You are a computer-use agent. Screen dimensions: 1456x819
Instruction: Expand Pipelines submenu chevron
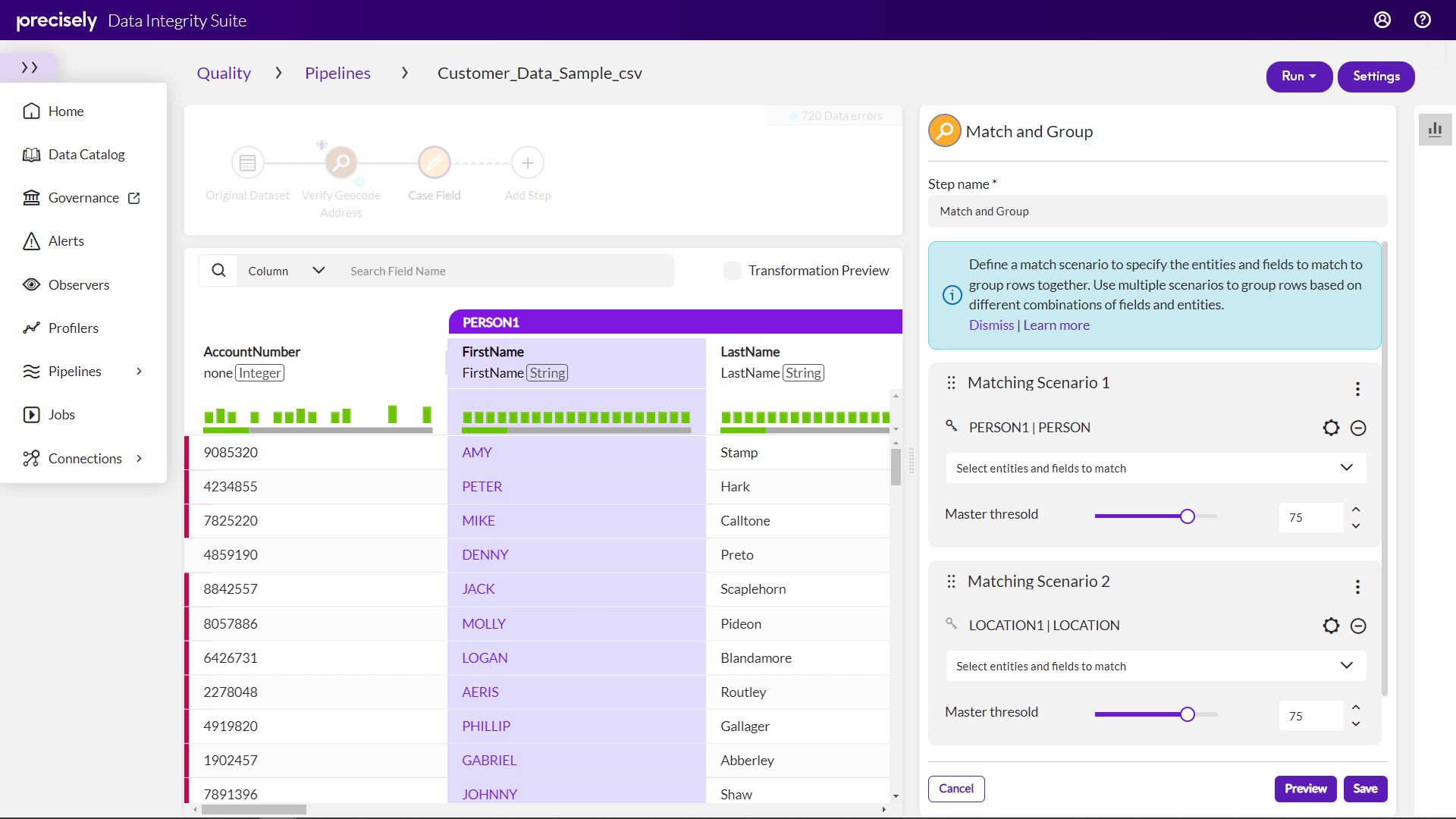point(140,372)
